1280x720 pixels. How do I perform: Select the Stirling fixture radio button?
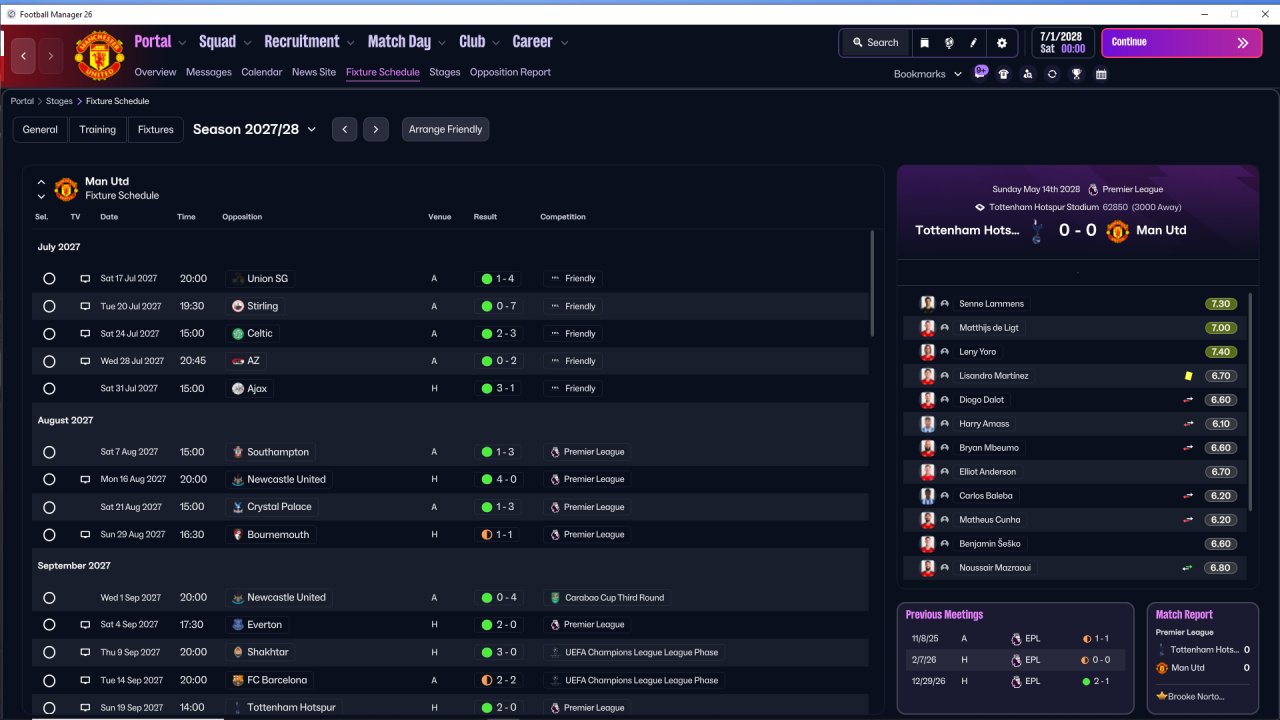(49, 306)
